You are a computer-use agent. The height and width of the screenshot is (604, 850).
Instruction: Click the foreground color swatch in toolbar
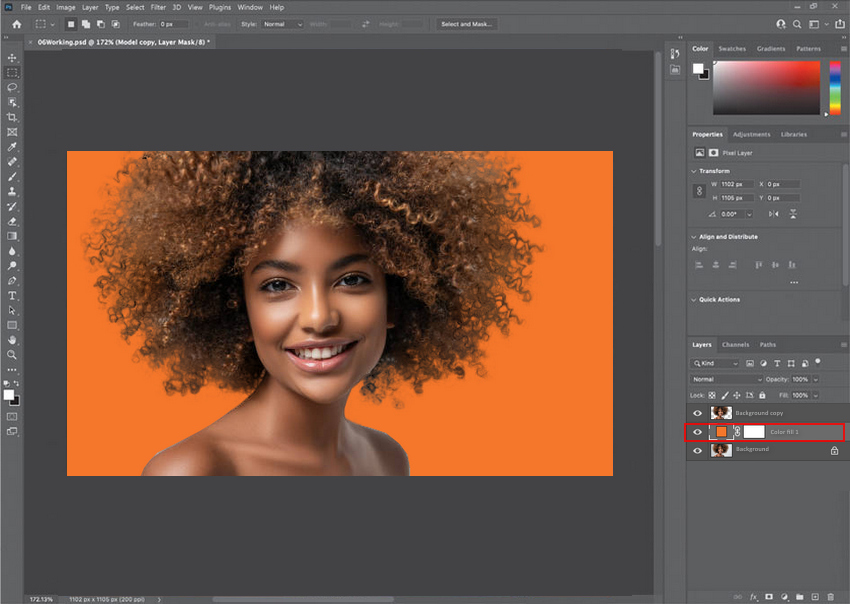[9, 395]
